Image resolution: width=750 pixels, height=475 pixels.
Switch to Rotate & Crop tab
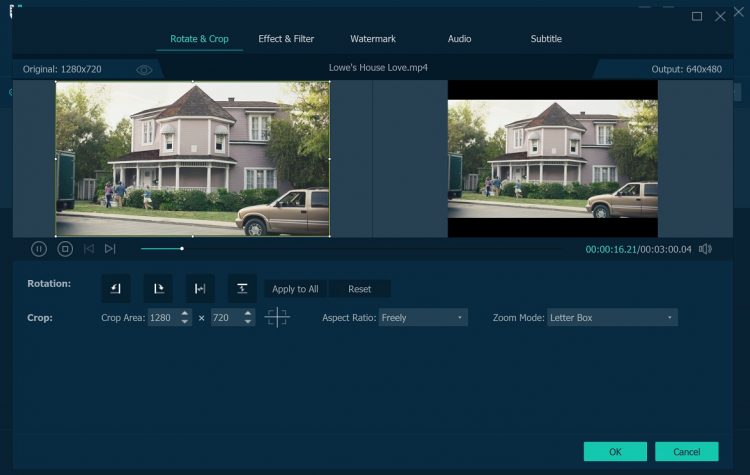pos(199,39)
